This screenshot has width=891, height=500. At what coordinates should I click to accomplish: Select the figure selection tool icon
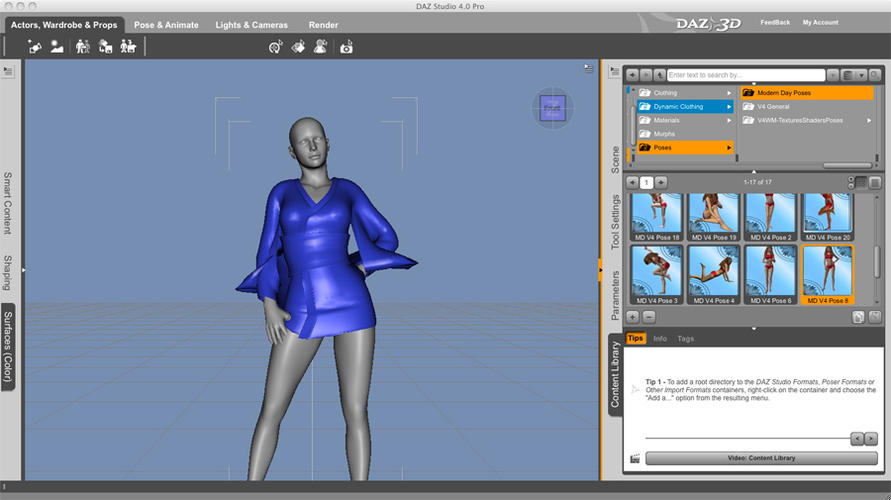tap(320, 47)
